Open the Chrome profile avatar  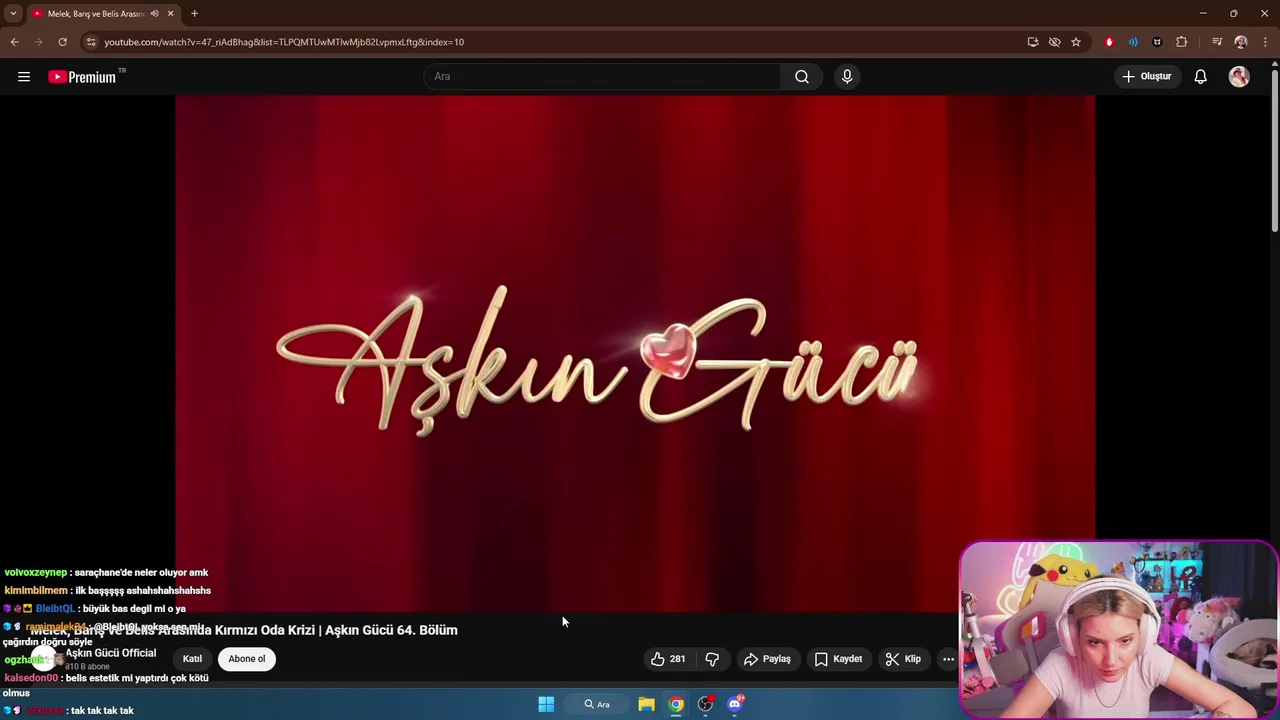point(1241,42)
